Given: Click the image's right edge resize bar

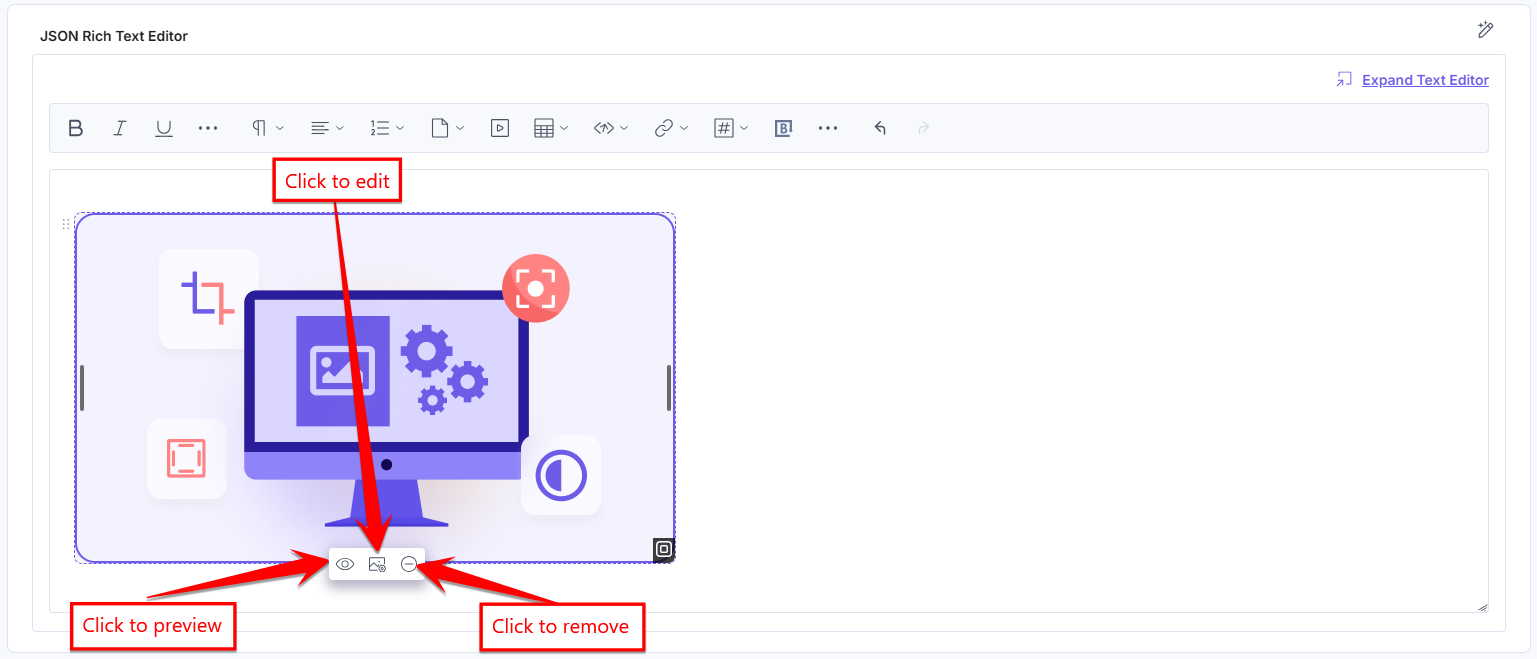Looking at the screenshot, I should (669, 388).
